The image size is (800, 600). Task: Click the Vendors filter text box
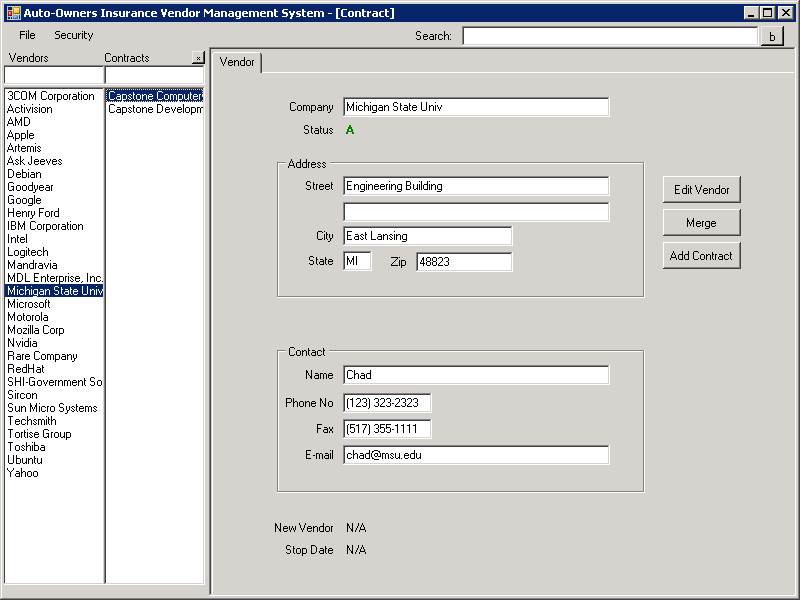pyautogui.click(x=54, y=75)
